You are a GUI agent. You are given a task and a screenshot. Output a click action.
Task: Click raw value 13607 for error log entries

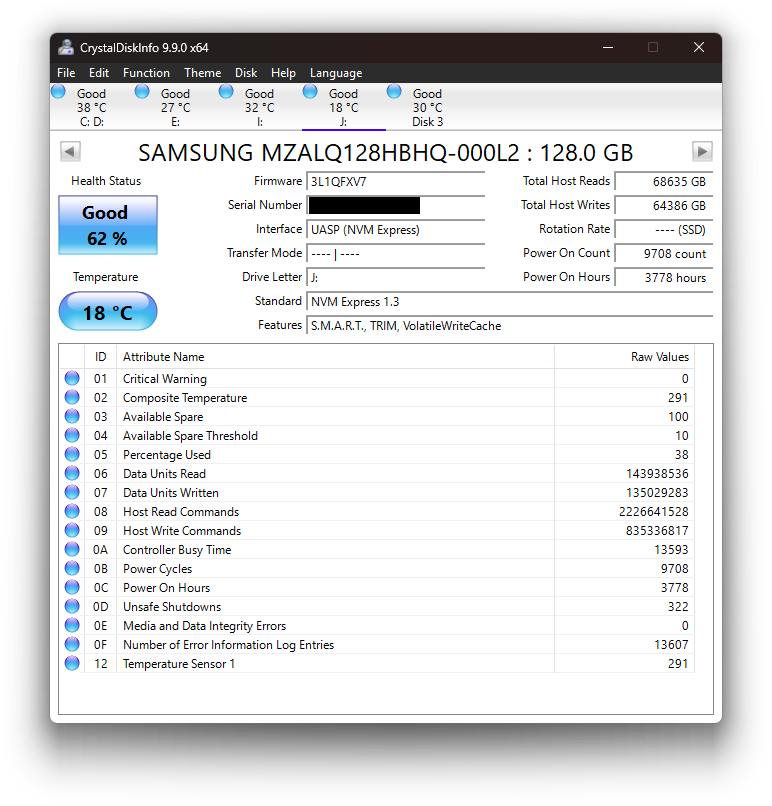[x=671, y=645]
